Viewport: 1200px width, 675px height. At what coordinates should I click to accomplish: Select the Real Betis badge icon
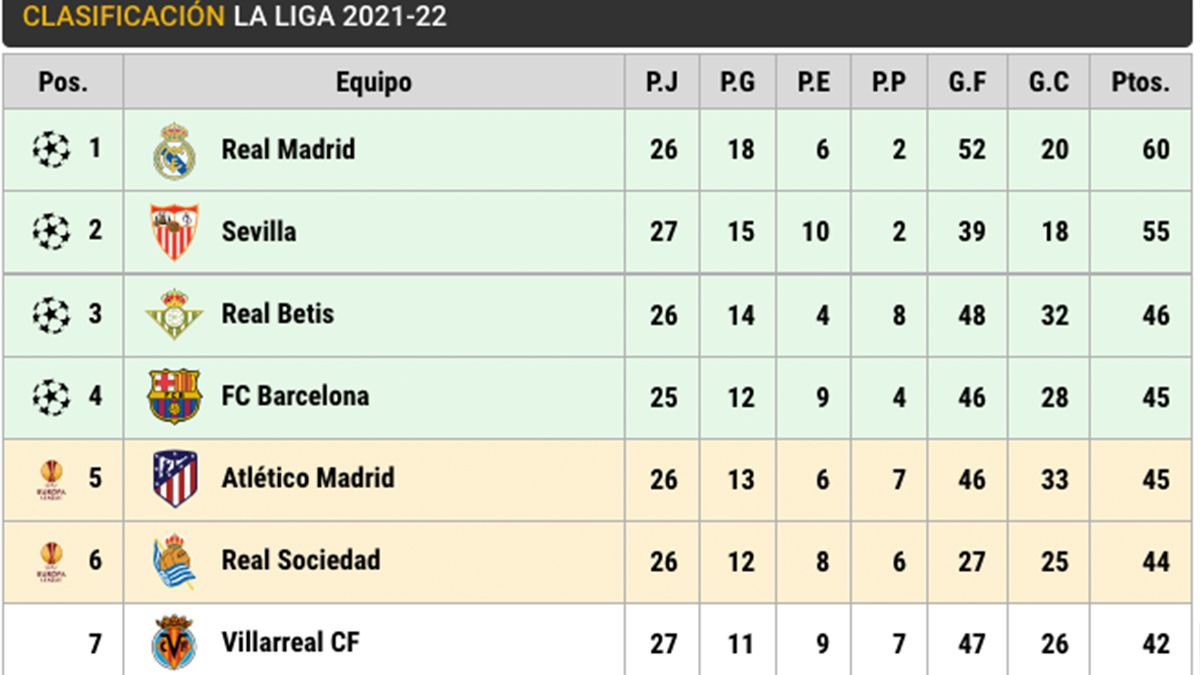[x=174, y=315]
